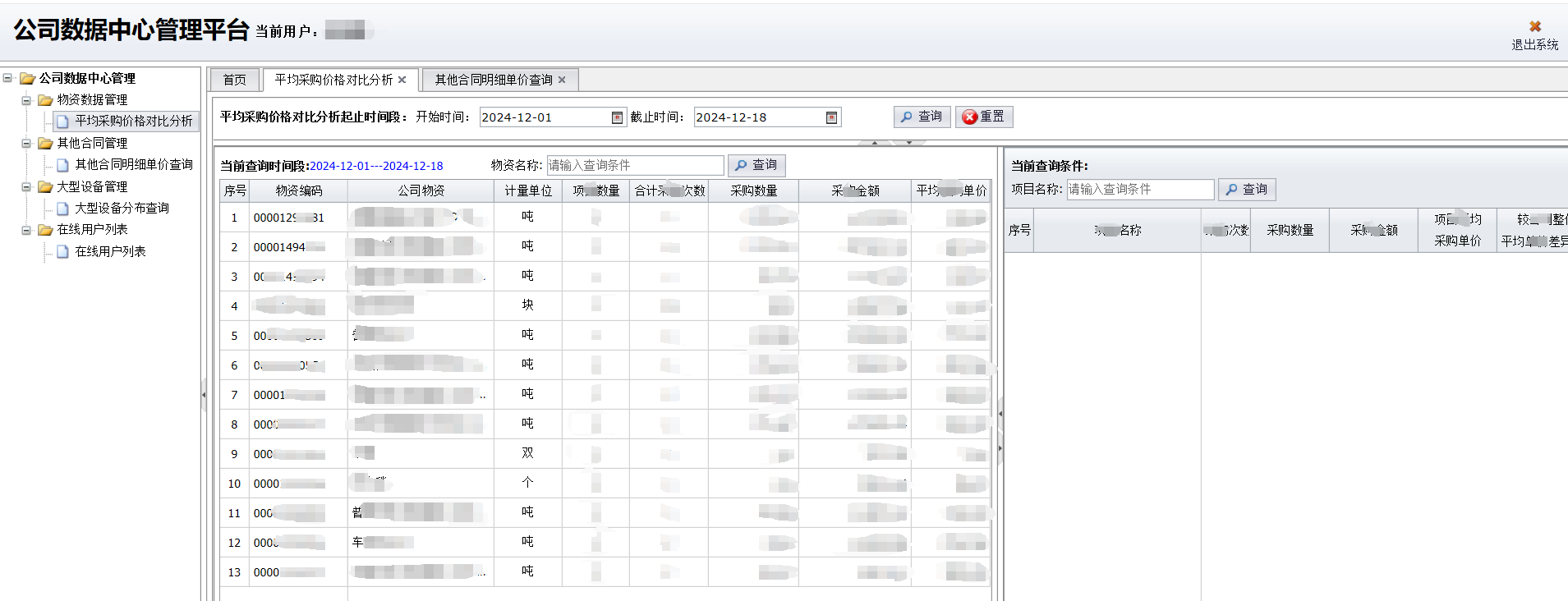Click into the 物资名称 search field
The image size is (1568, 601).
(635, 165)
